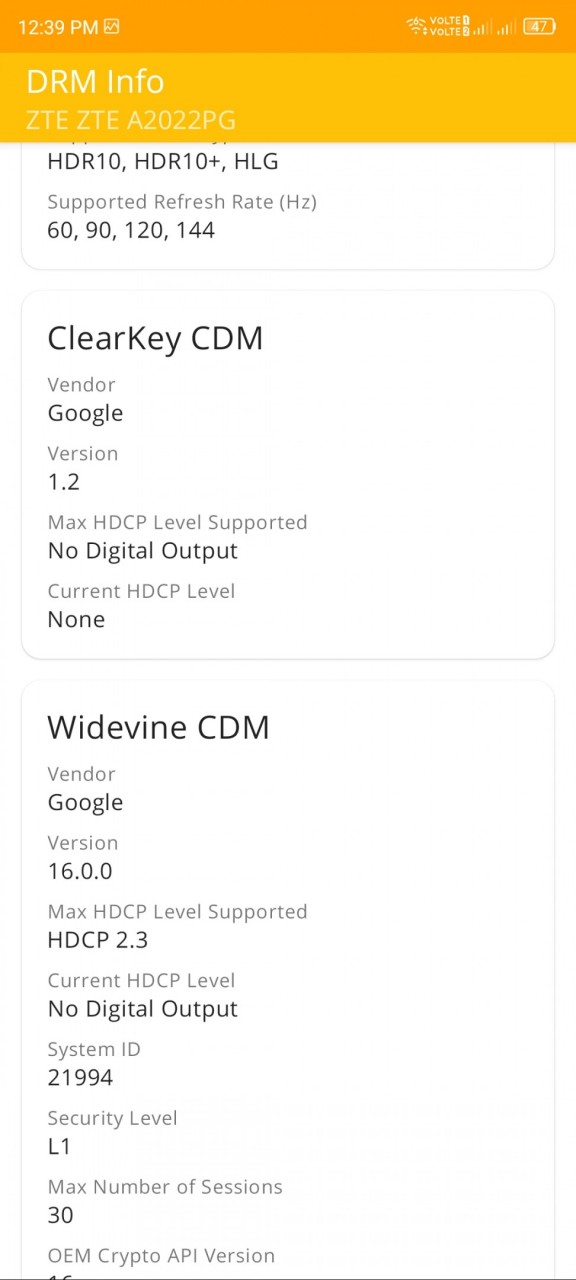Tap the 12:39 PM clock

[58, 27]
